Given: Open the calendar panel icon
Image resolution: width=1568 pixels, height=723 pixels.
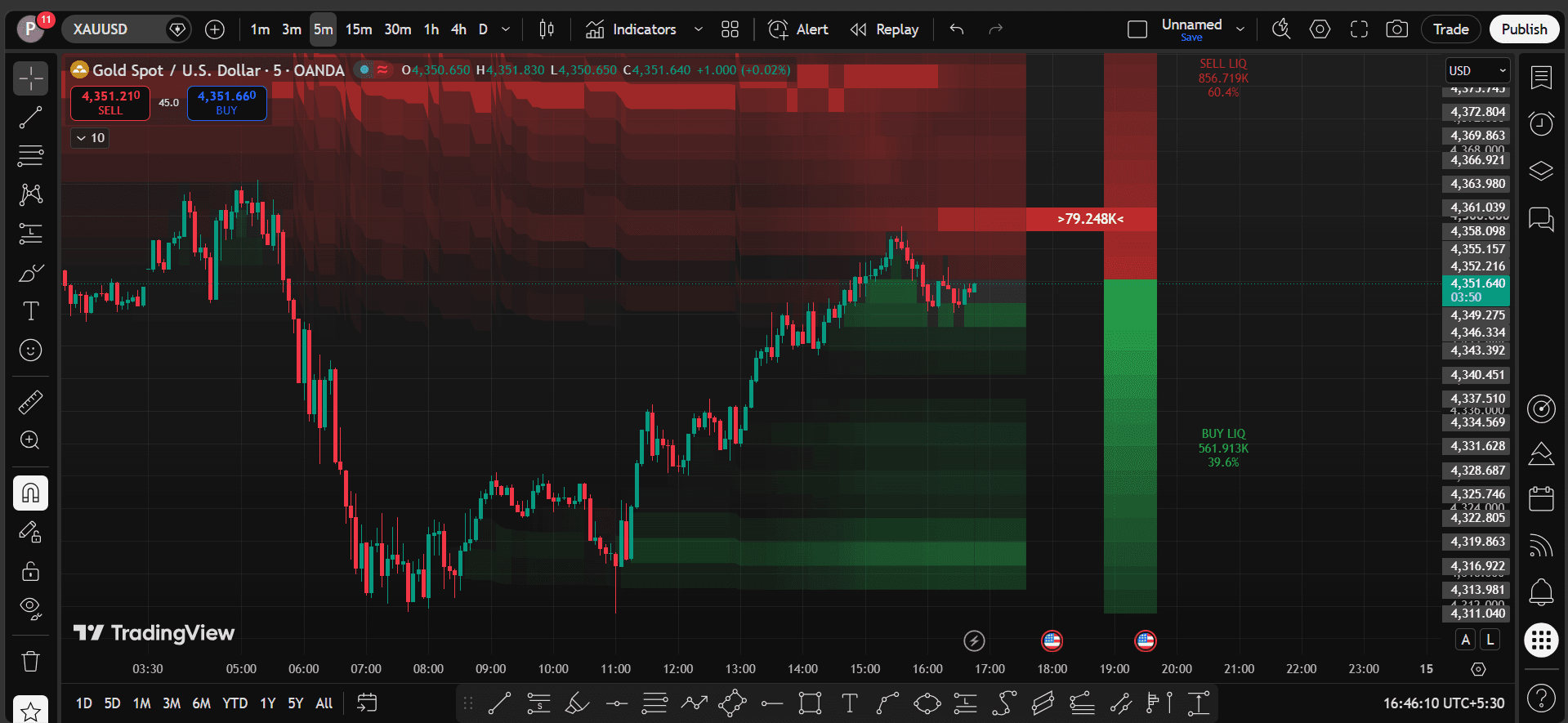Looking at the screenshot, I should click(x=1541, y=498).
